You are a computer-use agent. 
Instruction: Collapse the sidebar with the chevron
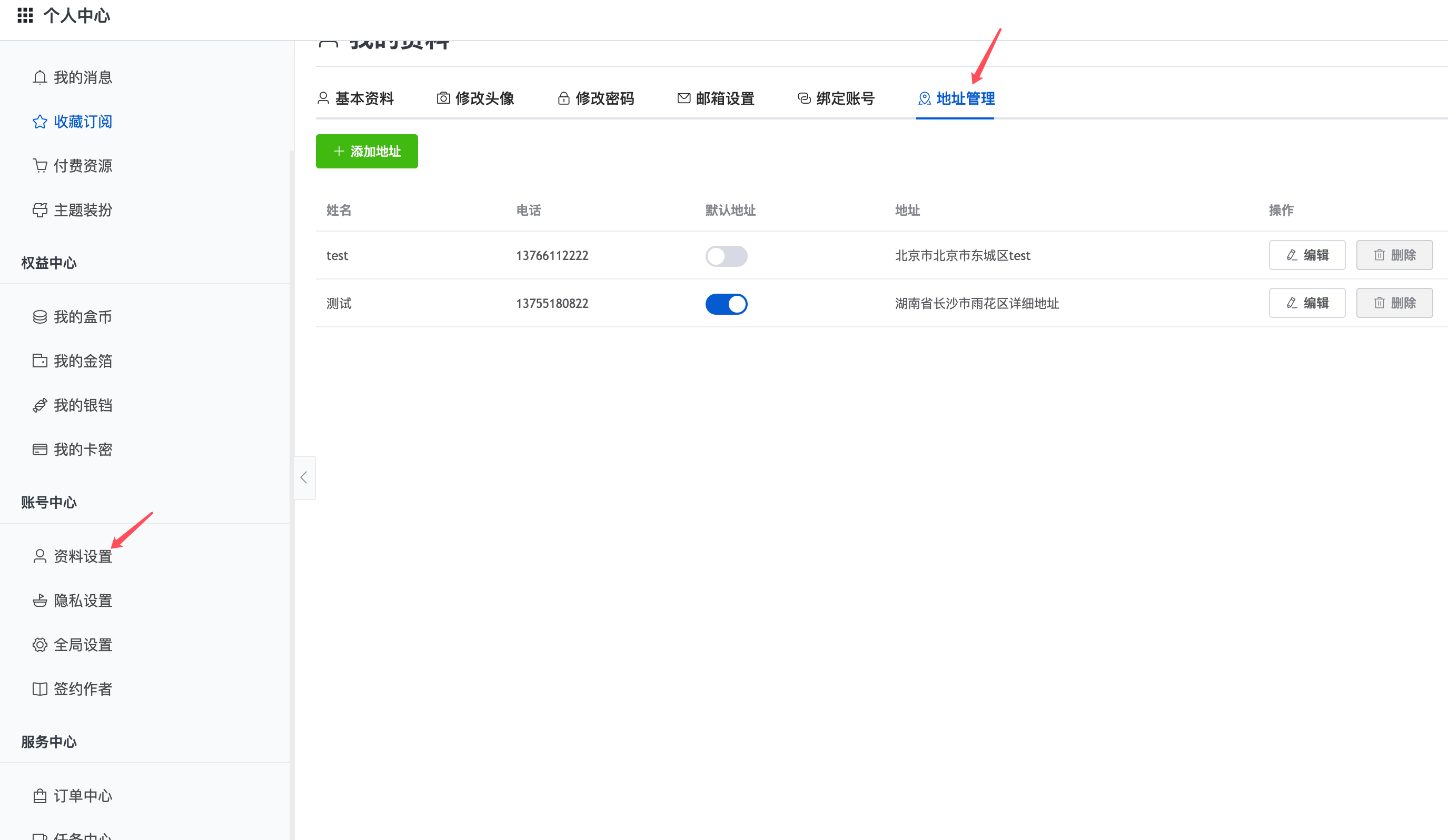click(304, 477)
